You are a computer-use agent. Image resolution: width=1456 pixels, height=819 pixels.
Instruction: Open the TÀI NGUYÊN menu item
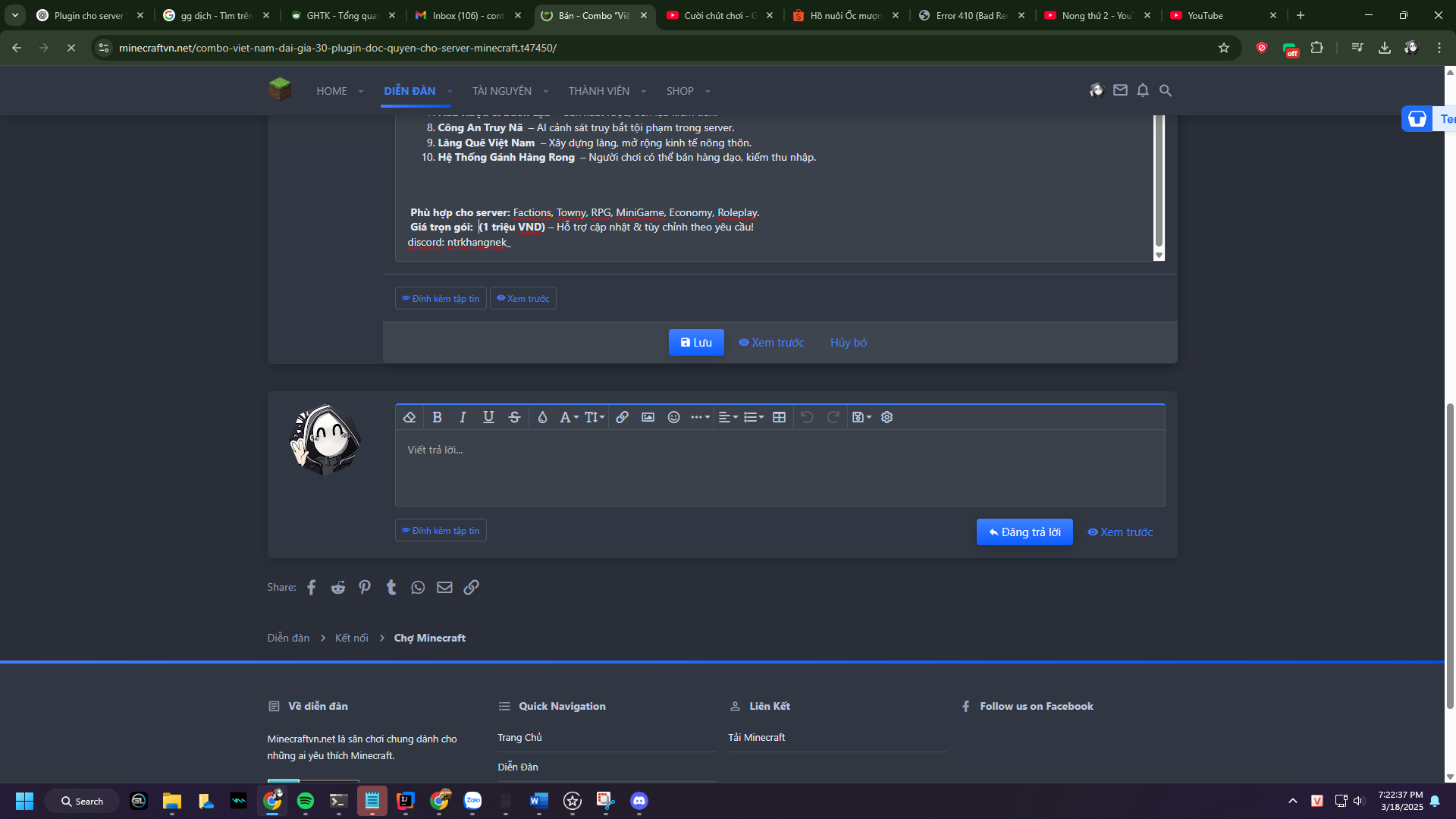502,91
